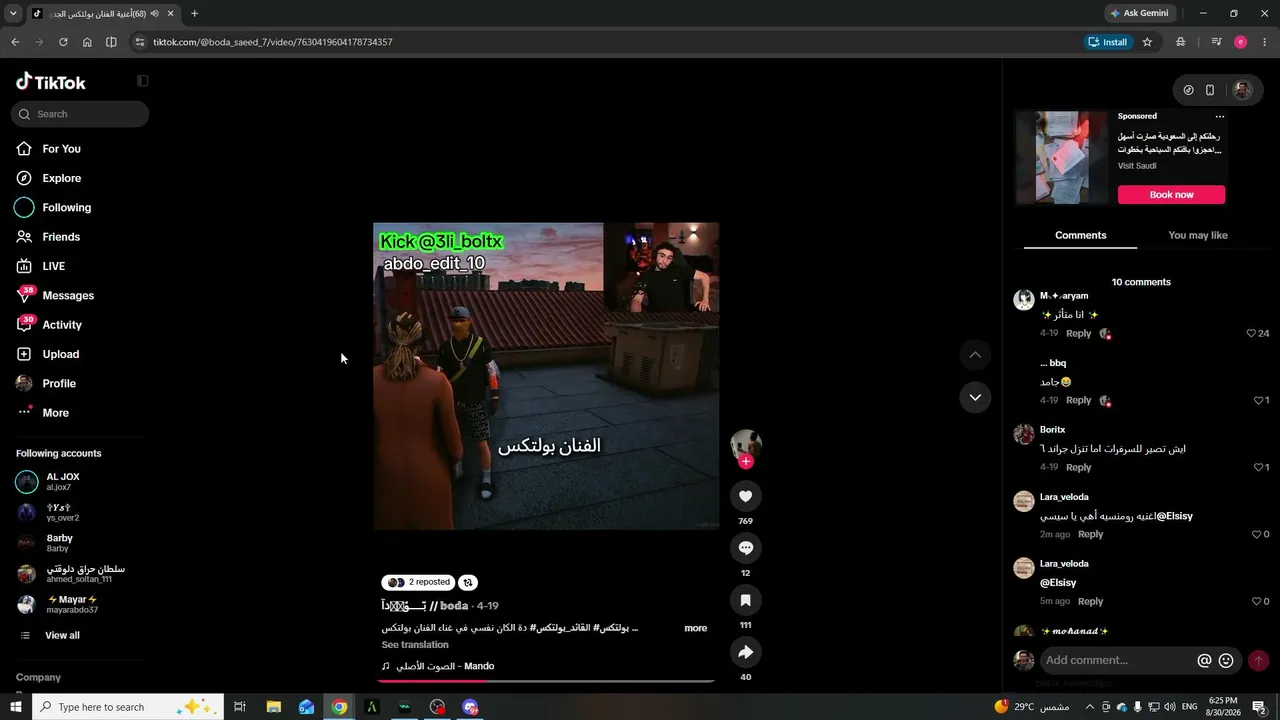Expand the caption with 'more'
This screenshot has height=720, width=1280.
(x=696, y=628)
